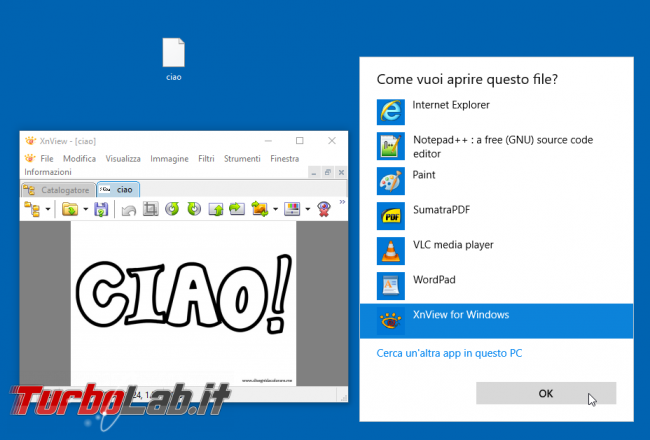This screenshot has width=650, height=440.
Task: Restore the inner ciao document window
Action: click(327, 173)
